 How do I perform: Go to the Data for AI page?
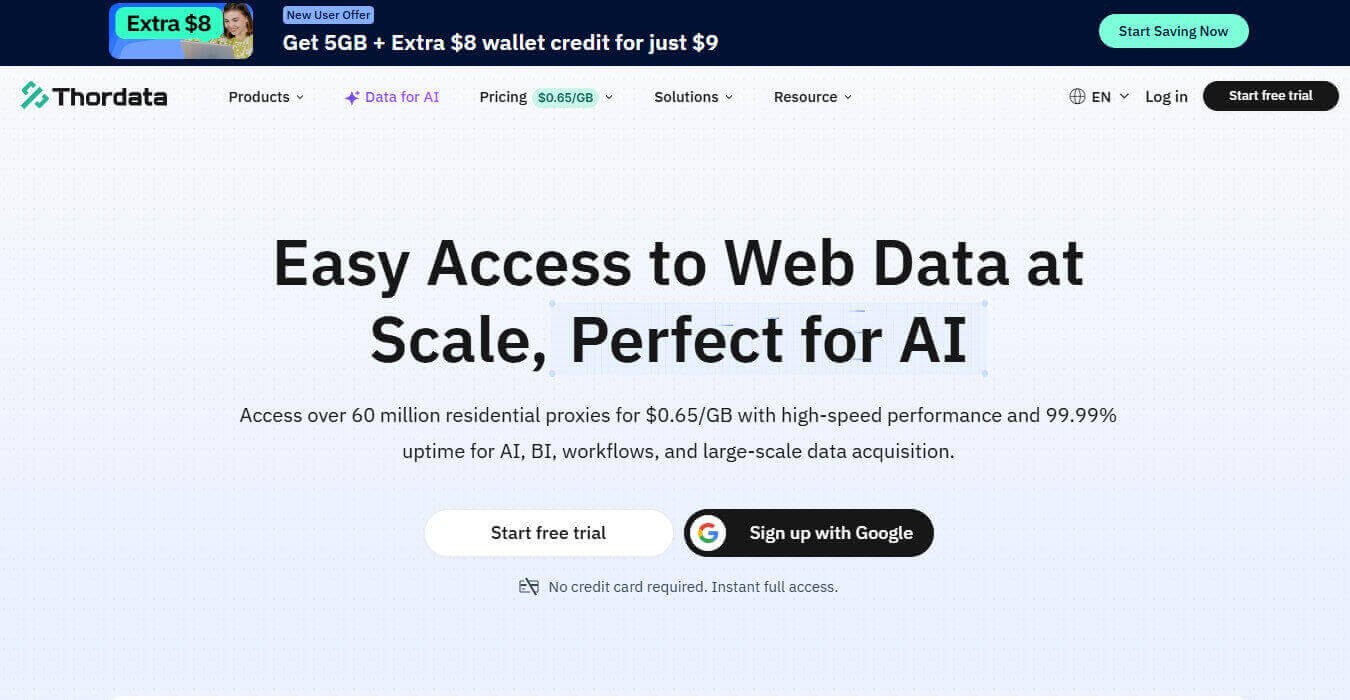coord(402,97)
